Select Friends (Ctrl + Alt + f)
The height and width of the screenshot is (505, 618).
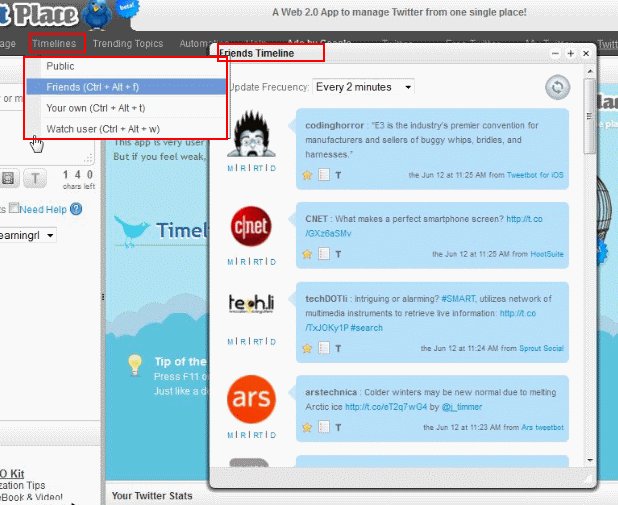click(x=126, y=87)
